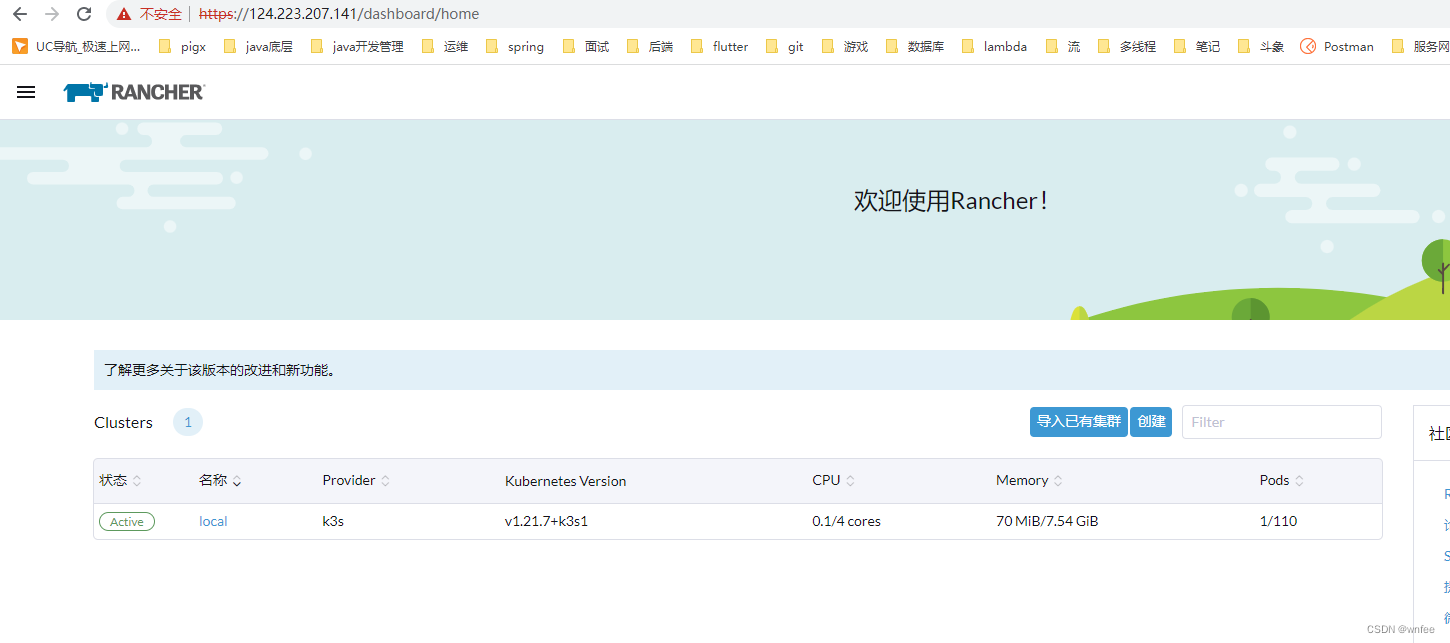This screenshot has width=1450, height=643.
Task: Click the 导入已有集群 button
Action: [x=1079, y=422]
